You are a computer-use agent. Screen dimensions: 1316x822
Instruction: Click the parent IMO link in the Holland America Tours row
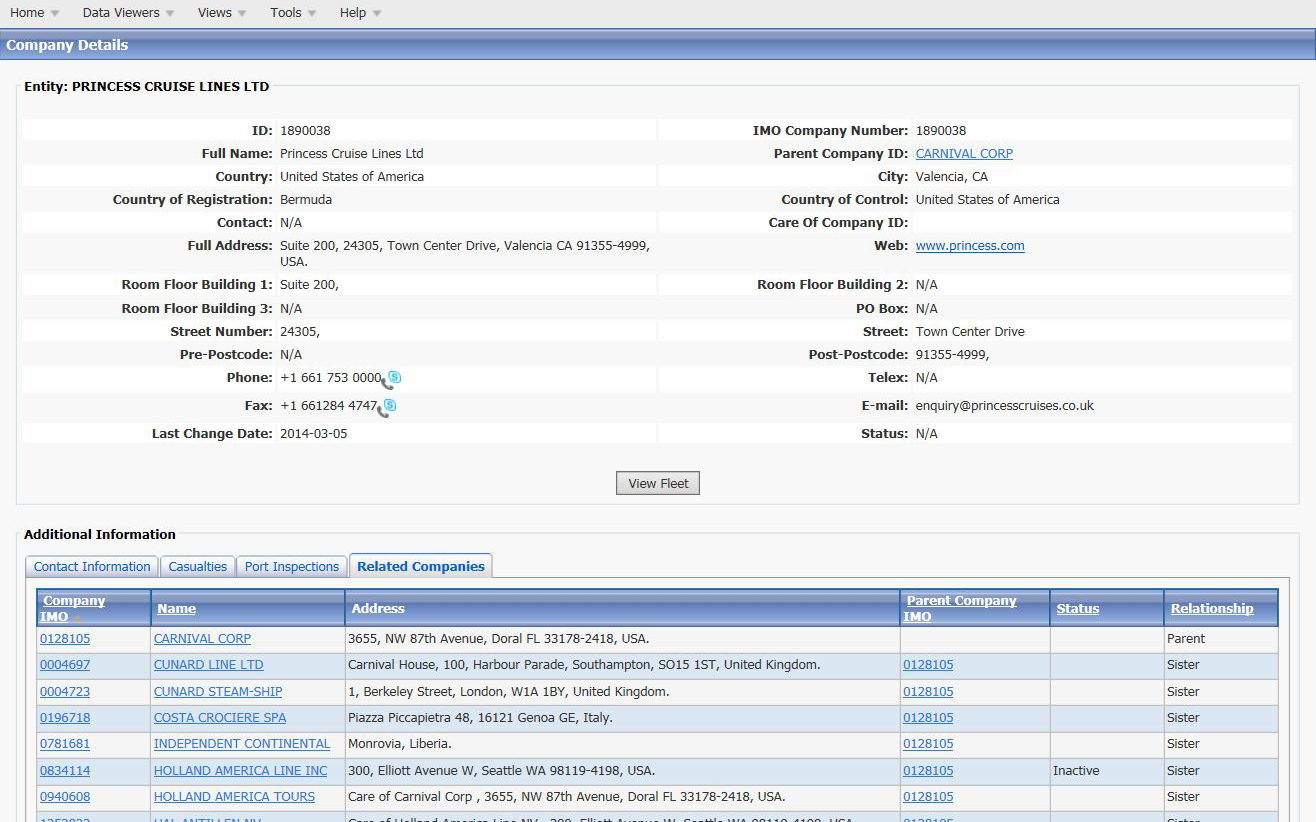(928, 797)
